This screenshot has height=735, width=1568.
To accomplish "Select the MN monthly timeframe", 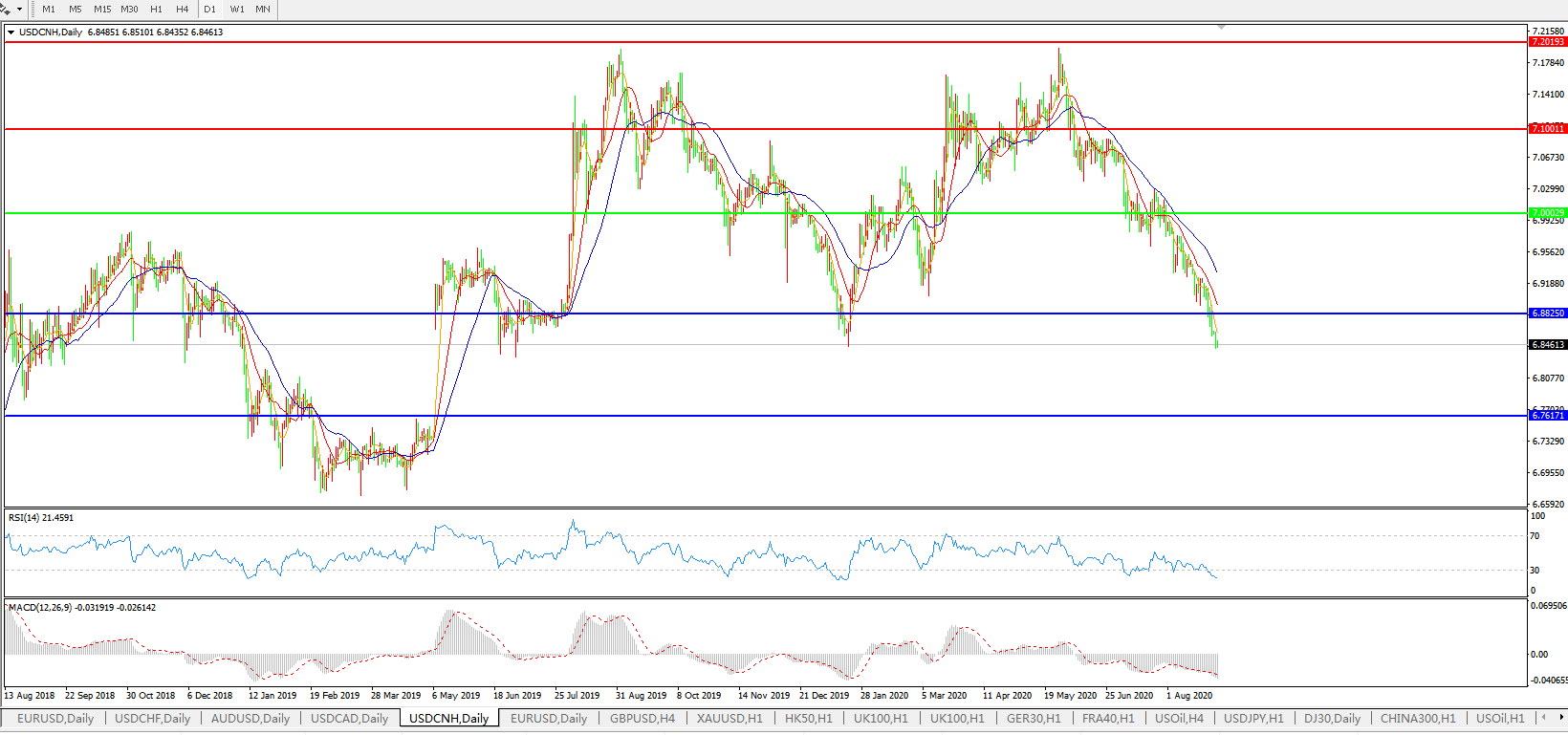I will pyautogui.click(x=263, y=10).
